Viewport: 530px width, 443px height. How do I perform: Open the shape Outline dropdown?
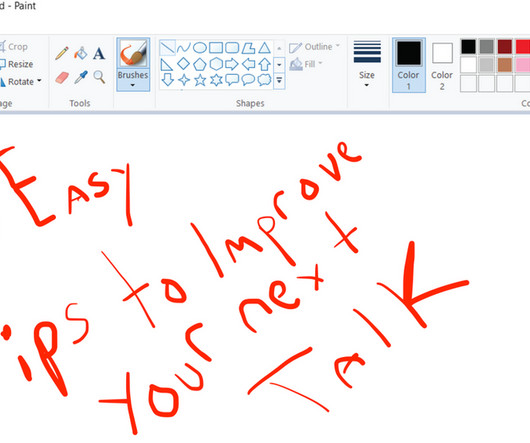coord(314,47)
